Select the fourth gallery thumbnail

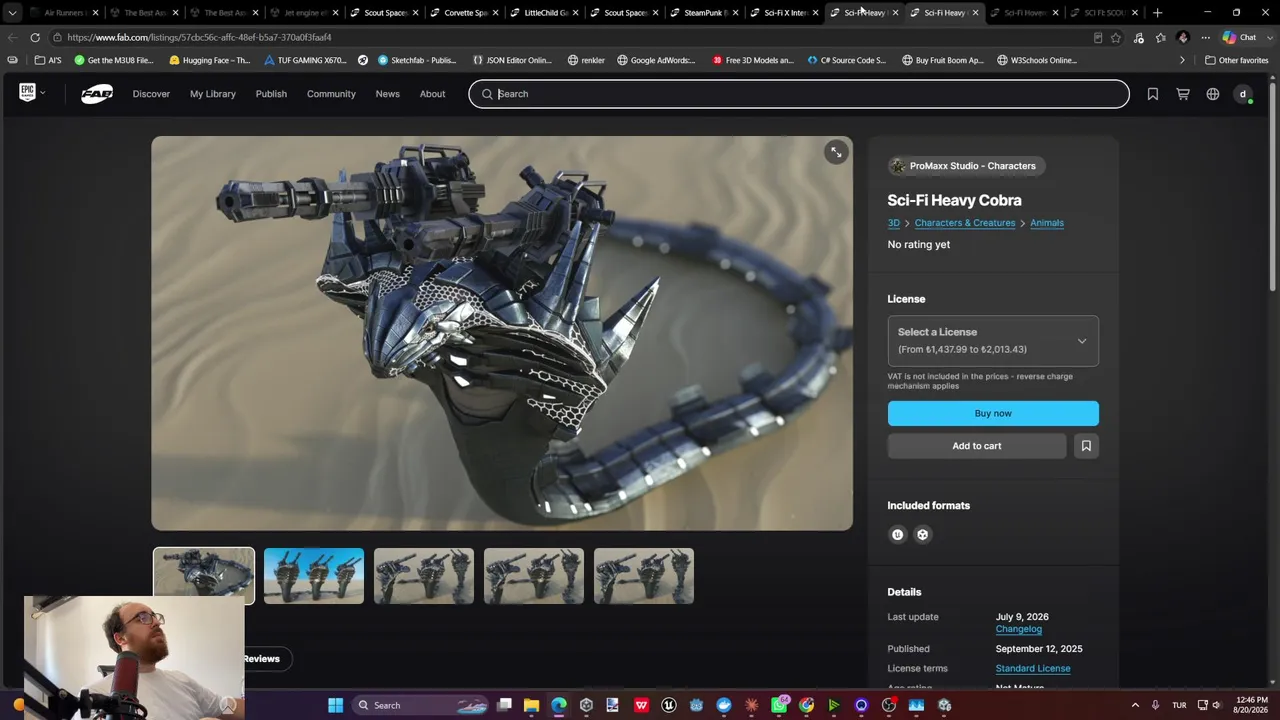click(534, 576)
